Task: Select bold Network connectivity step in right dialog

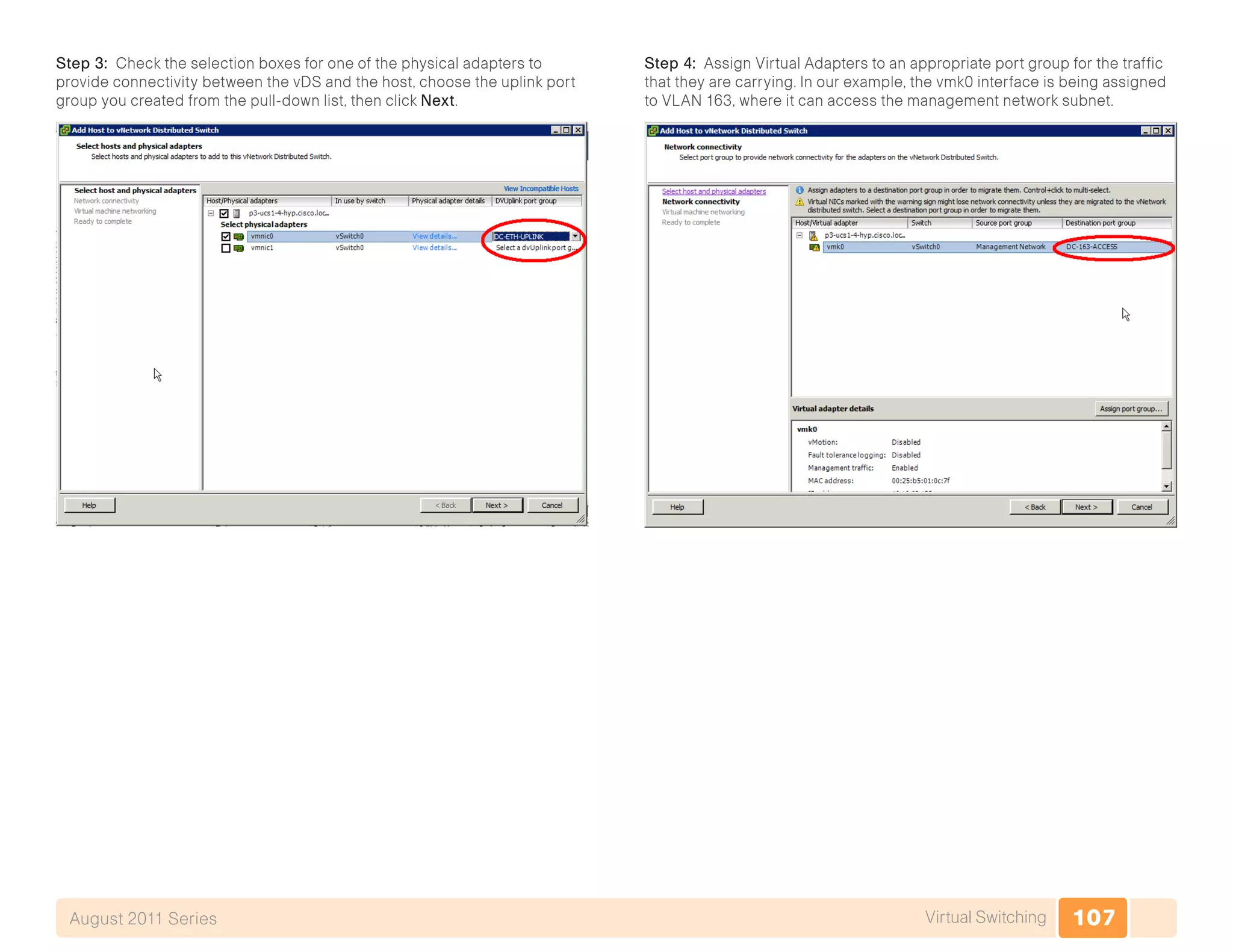Action: tap(701, 202)
